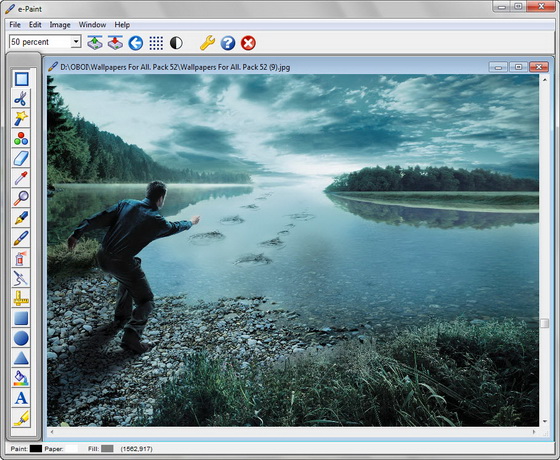This screenshot has height=460, width=560.
Task: Click the black-white contrast icon
Action: 176,43
